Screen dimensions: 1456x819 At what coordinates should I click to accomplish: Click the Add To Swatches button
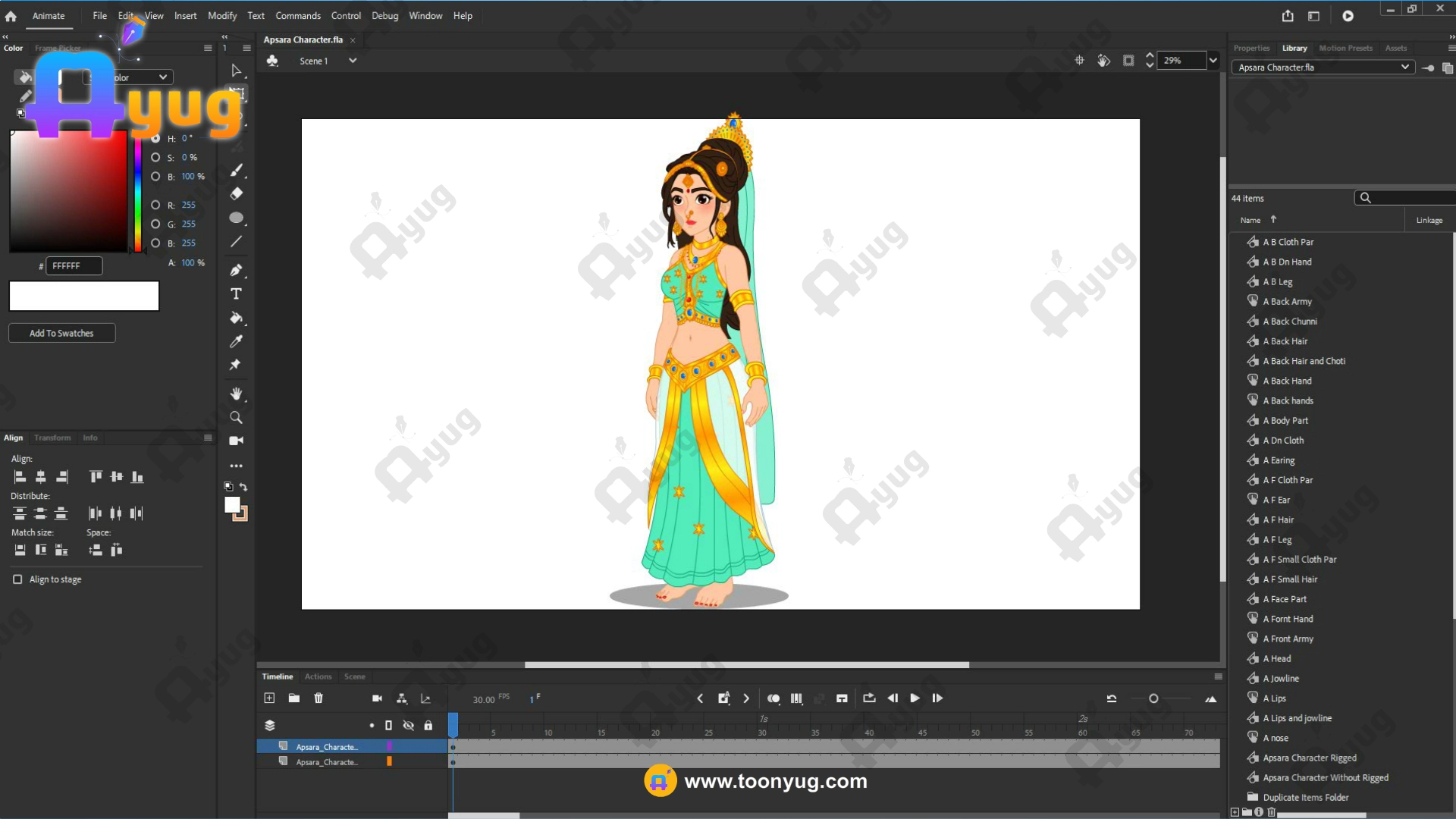click(61, 333)
